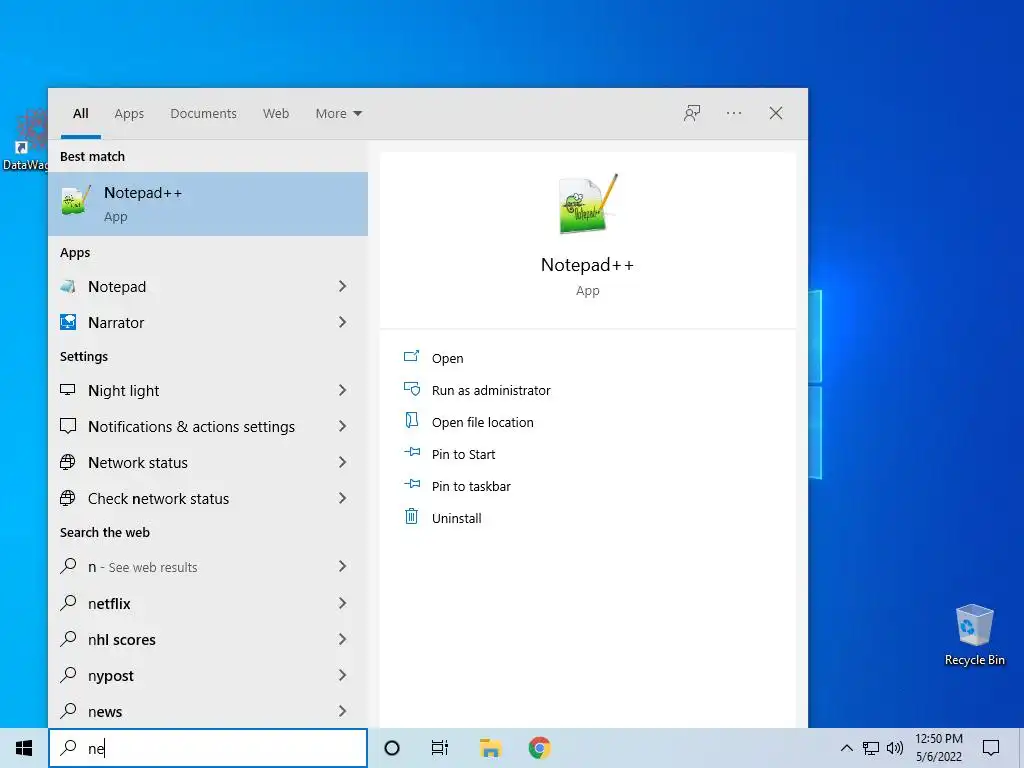Expand the Network status chevron

pos(342,462)
